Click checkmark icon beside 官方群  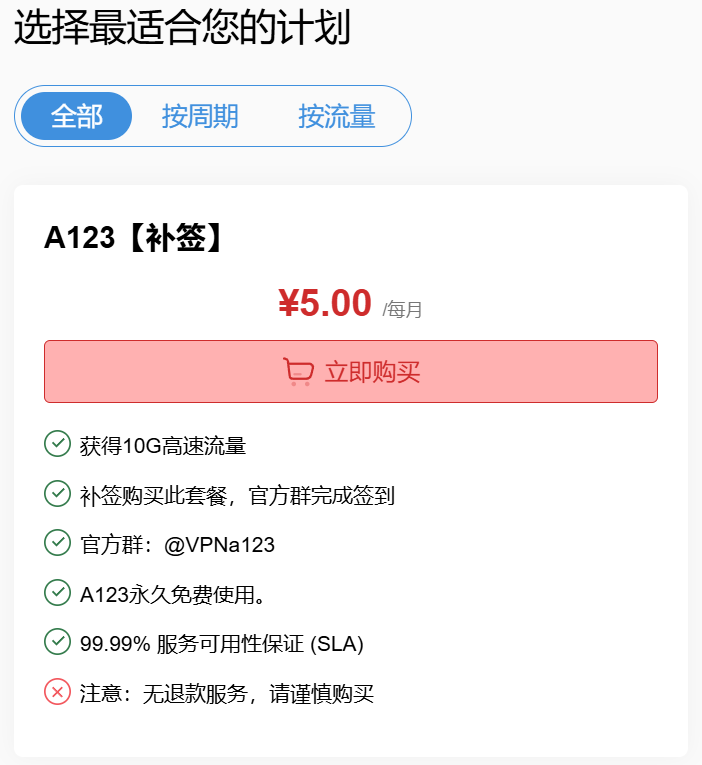coord(58,543)
